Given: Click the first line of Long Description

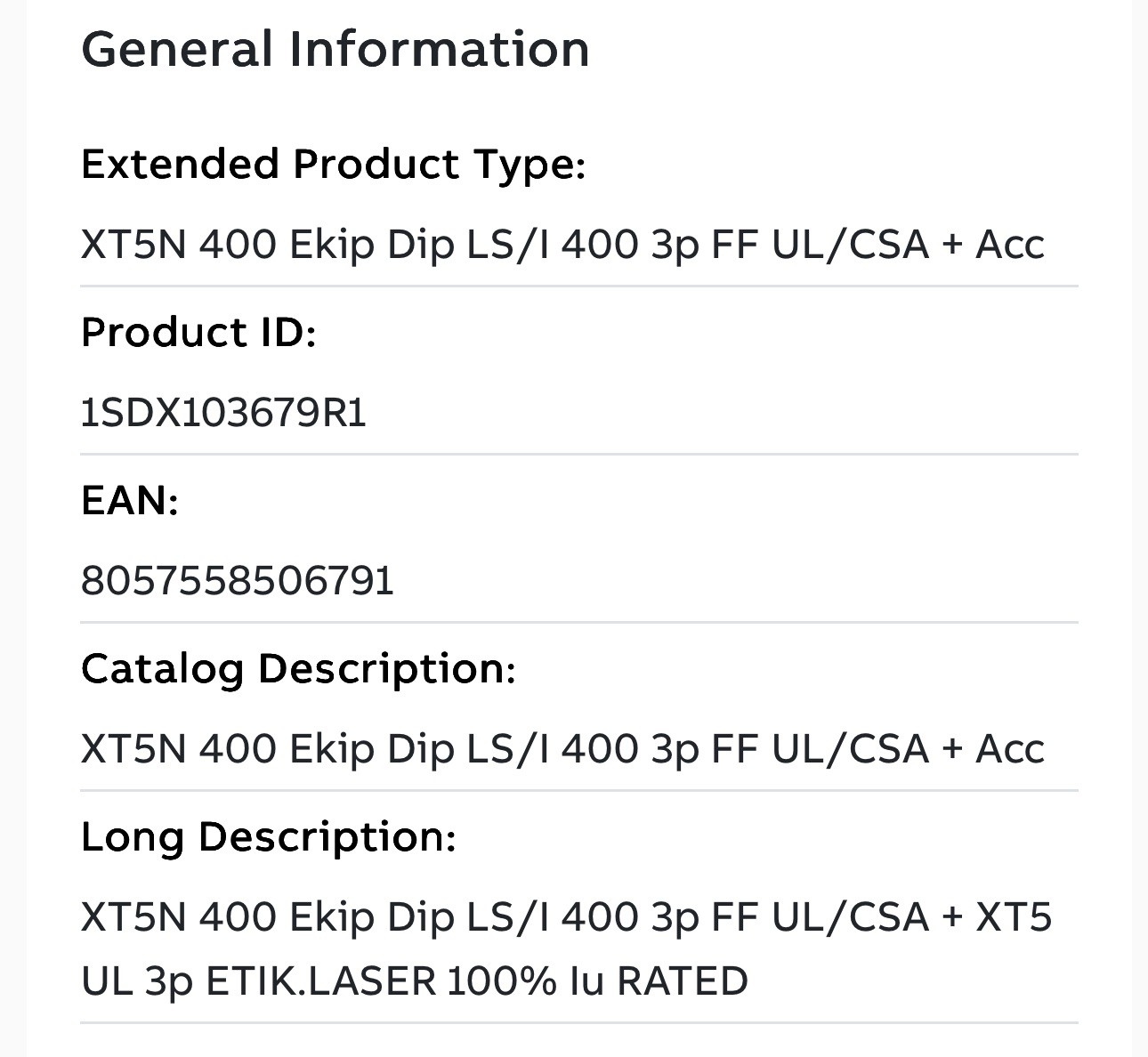Looking at the screenshot, I should tap(566, 917).
